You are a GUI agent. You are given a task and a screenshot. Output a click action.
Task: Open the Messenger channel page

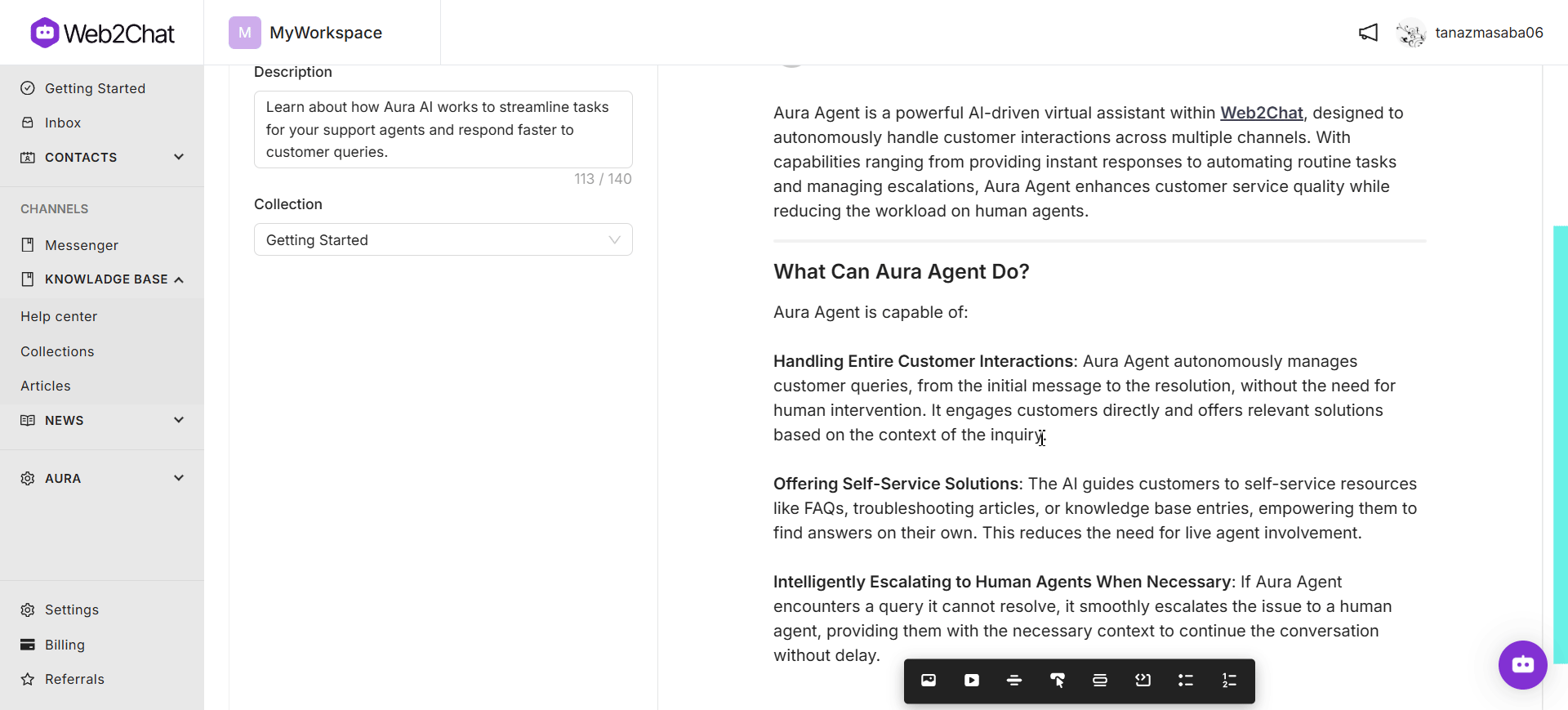tap(82, 245)
